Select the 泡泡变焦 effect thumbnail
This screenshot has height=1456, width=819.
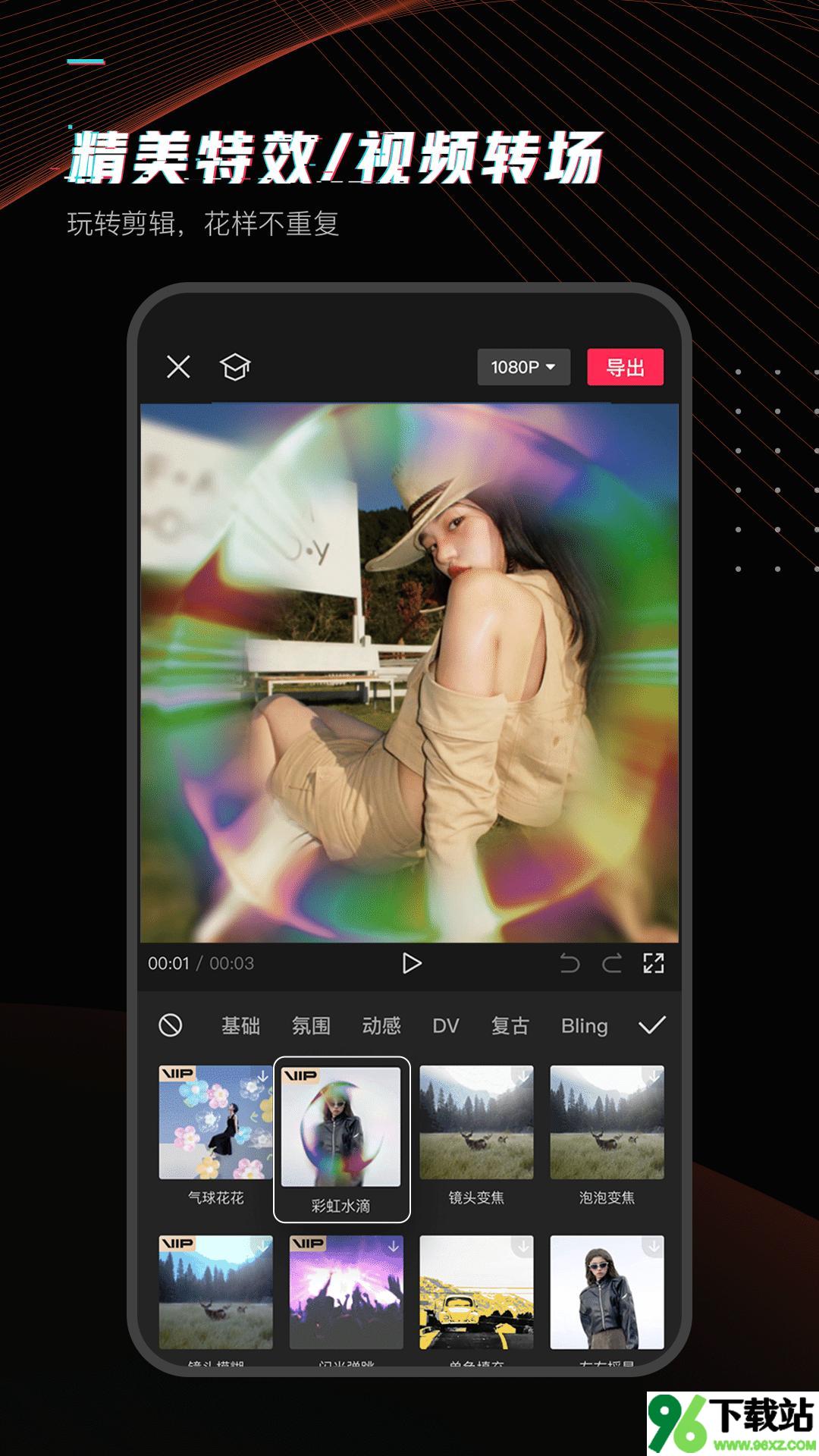[x=607, y=1122]
